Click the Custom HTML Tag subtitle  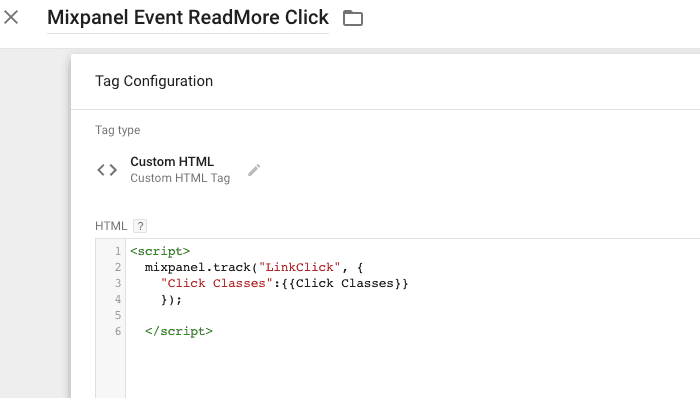[180, 178]
